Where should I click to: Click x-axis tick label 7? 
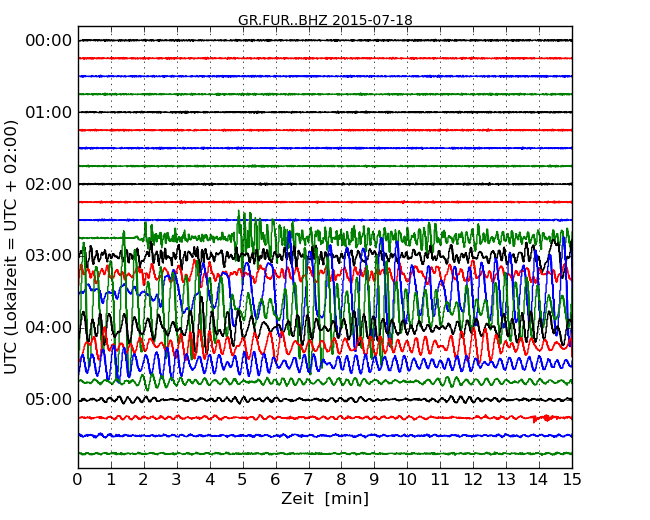tap(308, 479)
